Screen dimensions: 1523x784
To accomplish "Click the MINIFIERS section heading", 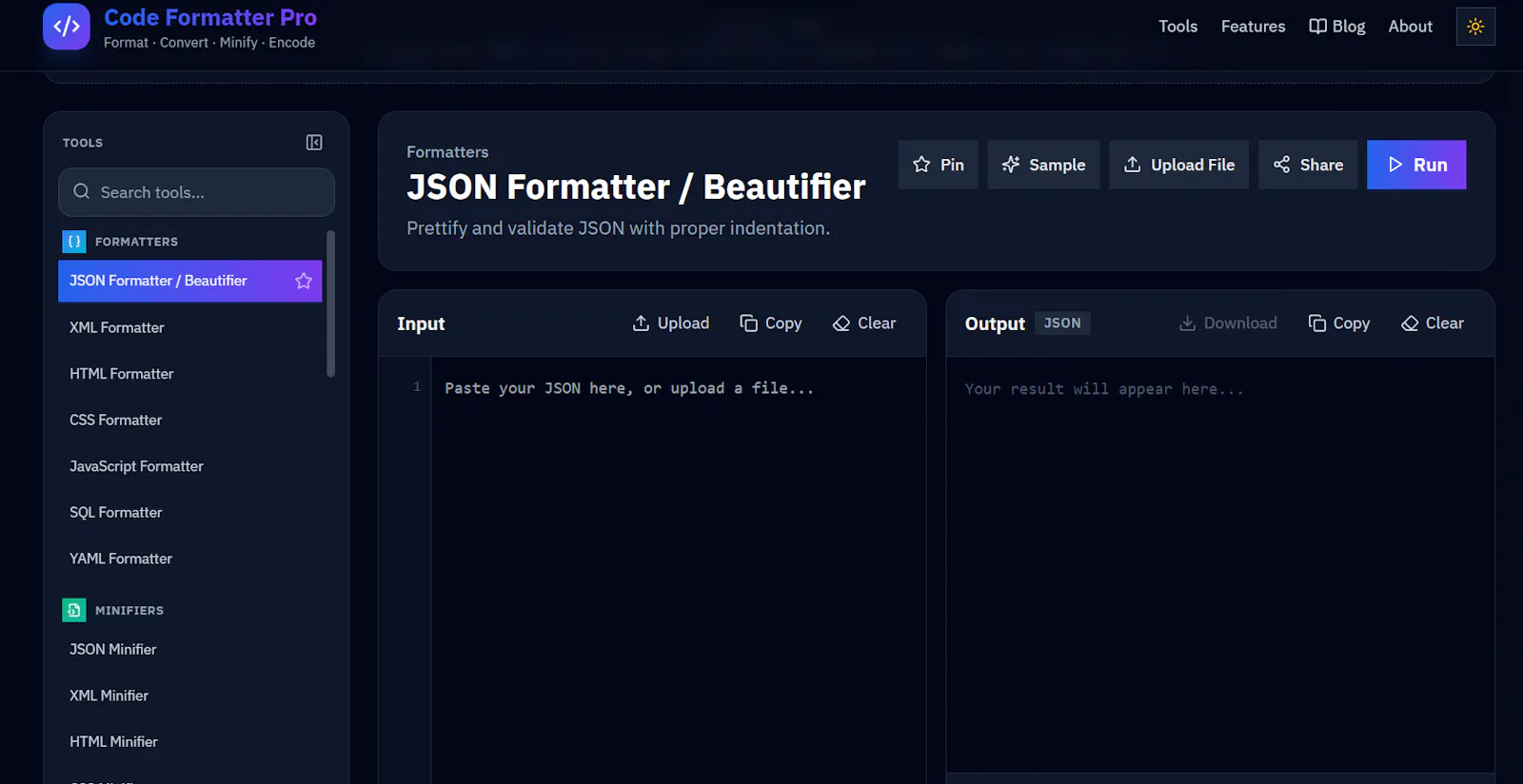I will click(129, 610).
